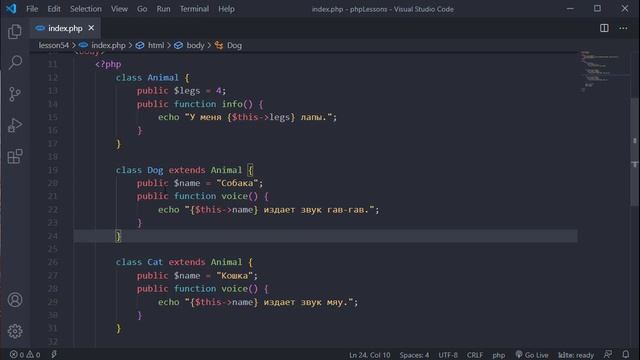Click class Dog extends Animal line

coord(184,170)
